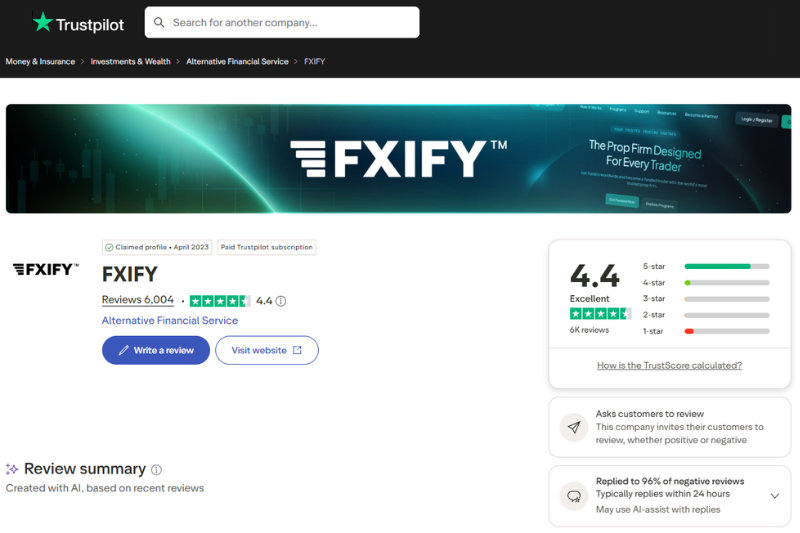The height and width of the screenshot is (533, 800).
Task: Click the star rating beside Reviews 6,004
Action: [x=220, y=301]
